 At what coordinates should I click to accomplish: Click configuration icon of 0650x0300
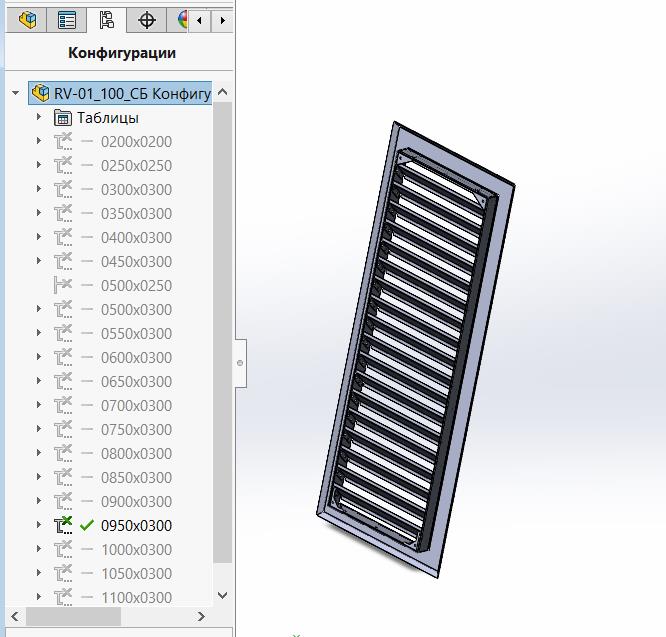(x=63, y=381)
